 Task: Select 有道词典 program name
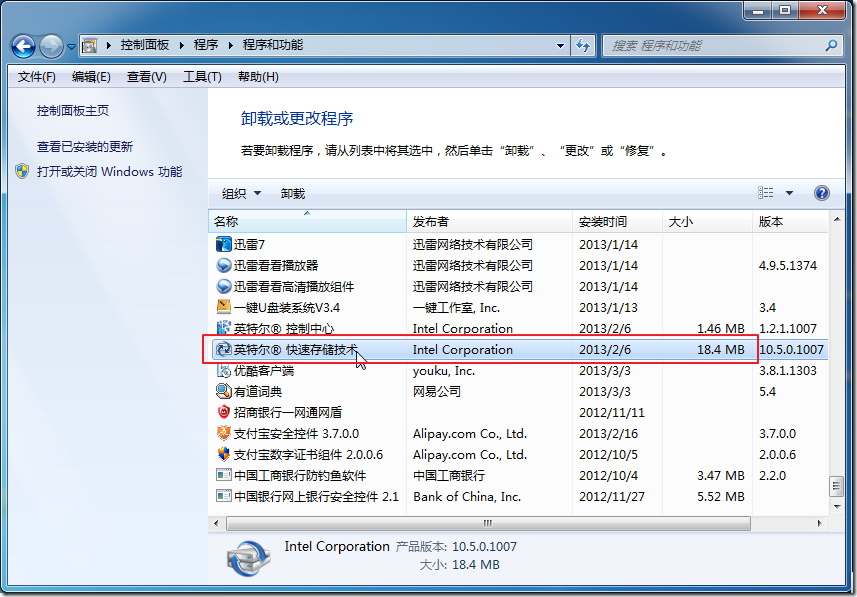257,391
